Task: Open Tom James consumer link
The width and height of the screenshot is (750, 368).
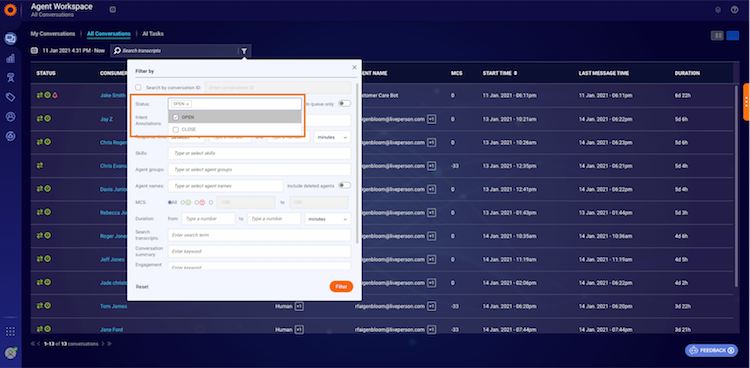Action: click(x=113, y=306)
